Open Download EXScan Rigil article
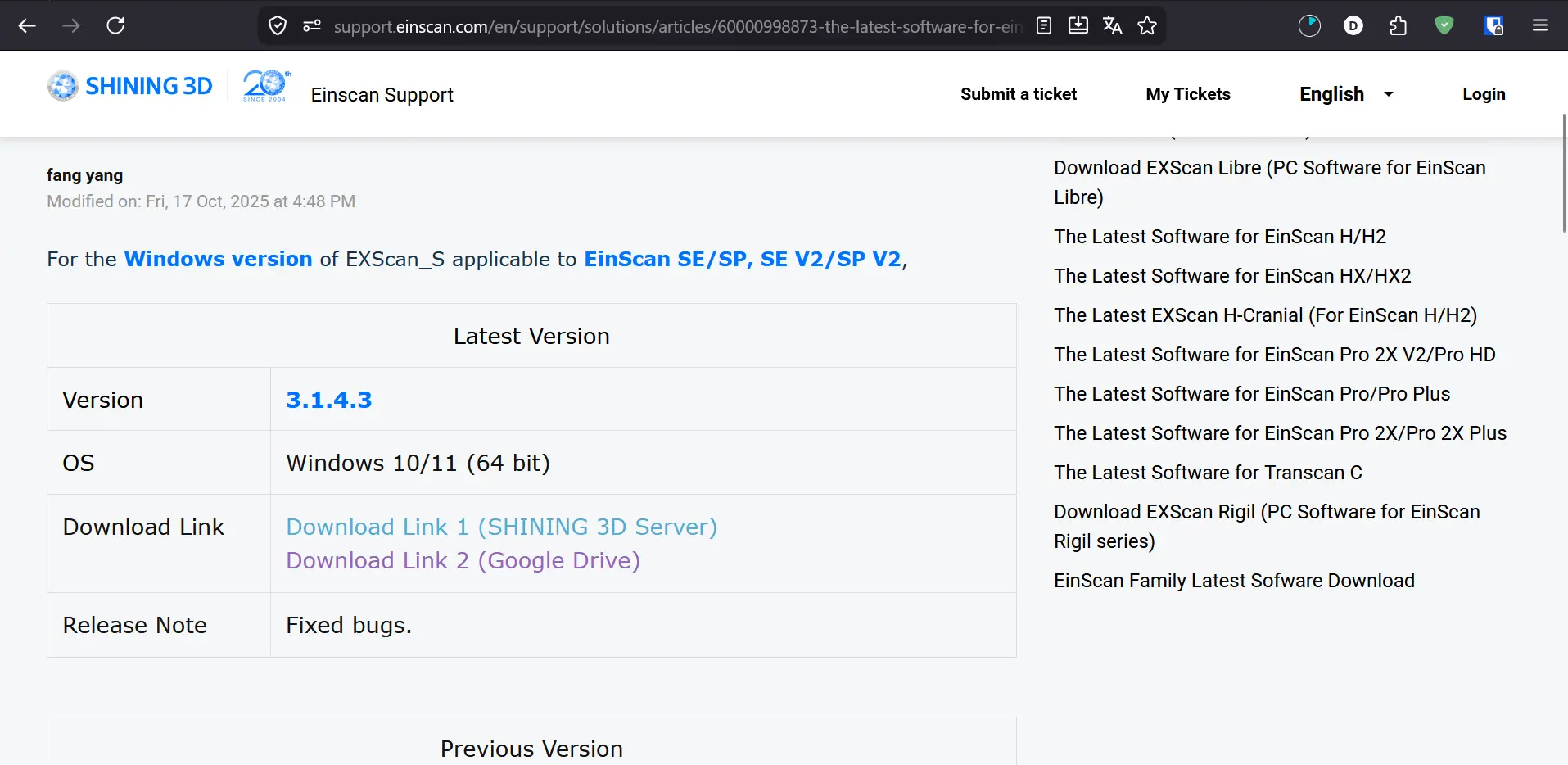Image resolution: width=1568 pixels, height=765 pixels. [x=1267, y=526]
